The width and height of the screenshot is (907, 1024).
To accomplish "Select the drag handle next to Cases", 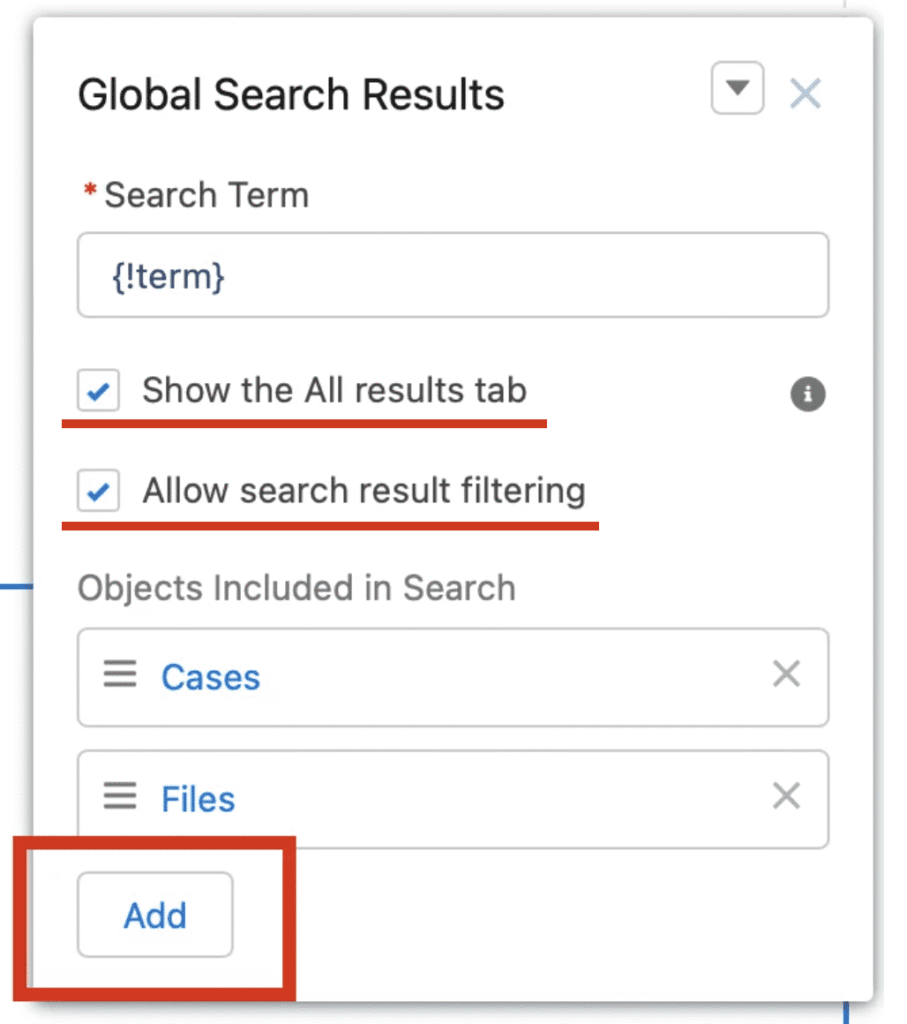I will click(119, 675).
